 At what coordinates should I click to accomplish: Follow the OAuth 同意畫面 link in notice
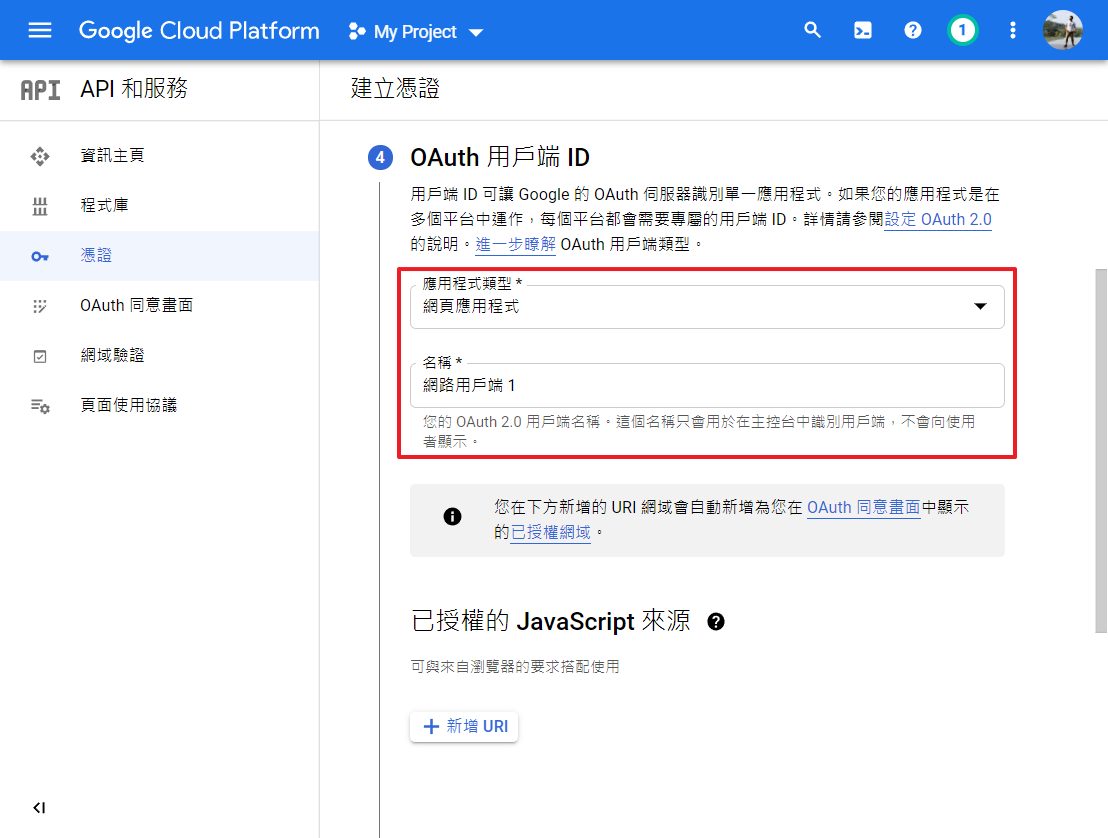864,507
